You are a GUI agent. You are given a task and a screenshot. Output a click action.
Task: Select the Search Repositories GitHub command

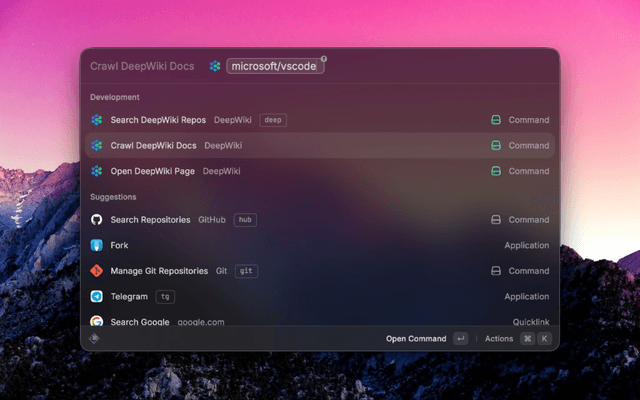320,220
